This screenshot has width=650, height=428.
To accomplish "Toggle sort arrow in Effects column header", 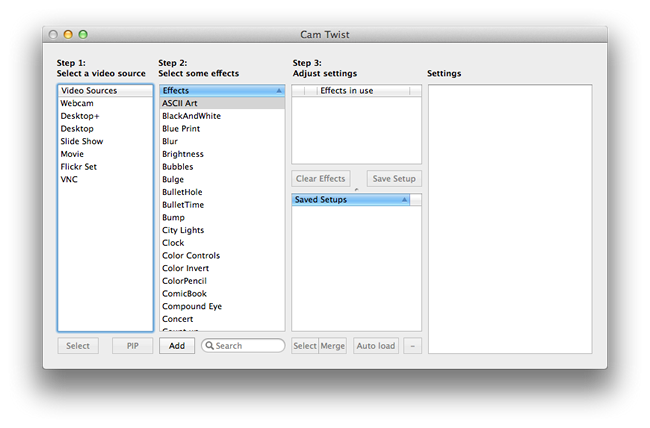I will [x=279, y=90].
